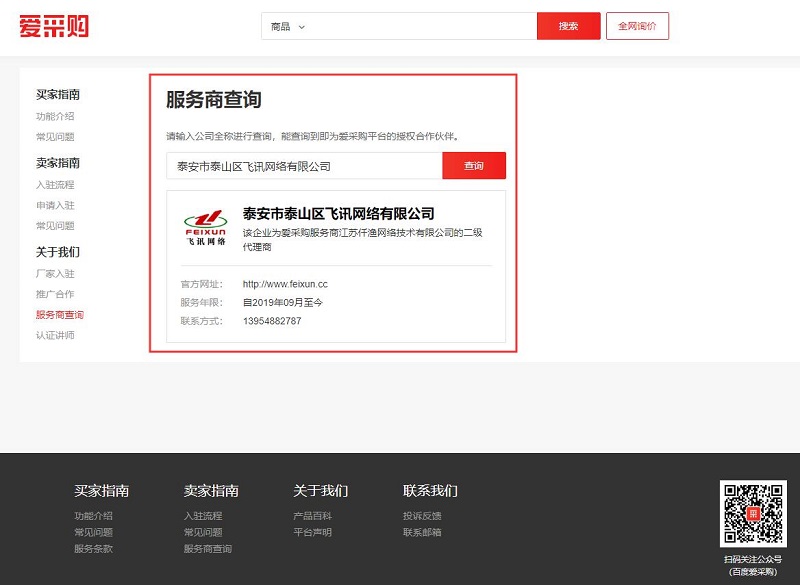Open footer 产品百科 link
Image resolution: width=800 pixels, height=585 pixels.
[312, 516]
